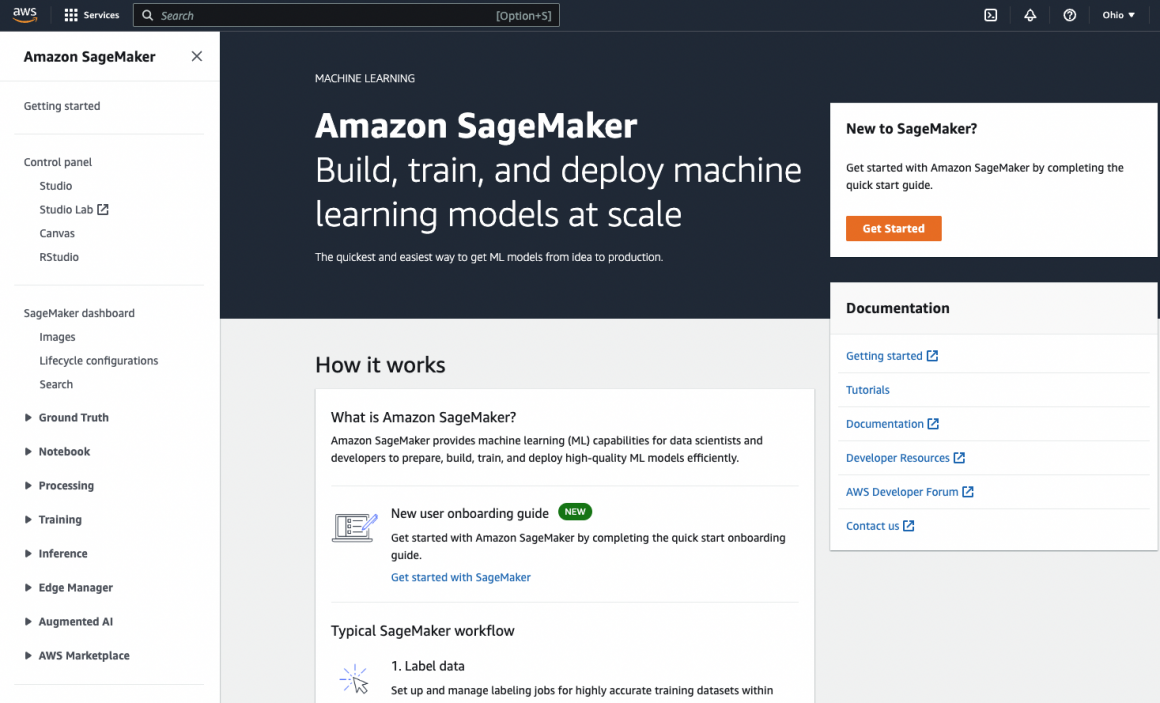Viewport: 1160px width, 703px height.
Task: Open Studio in the Control panel
Action: pyautogui.click(x=56, y=186)
